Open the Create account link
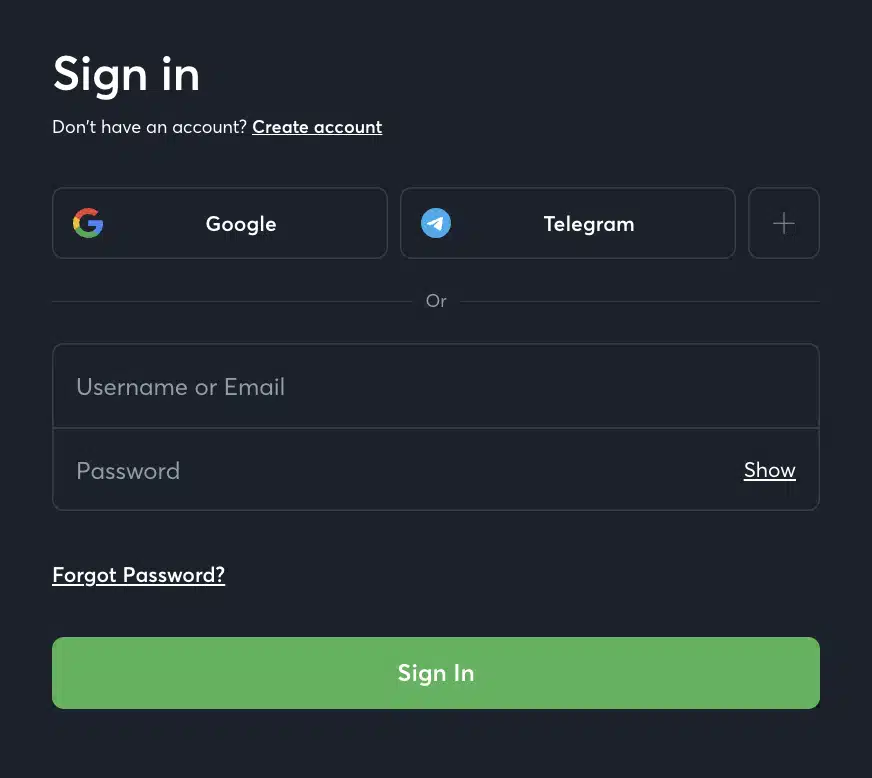This screenshot has height=778, width=872. click(317, 127)
